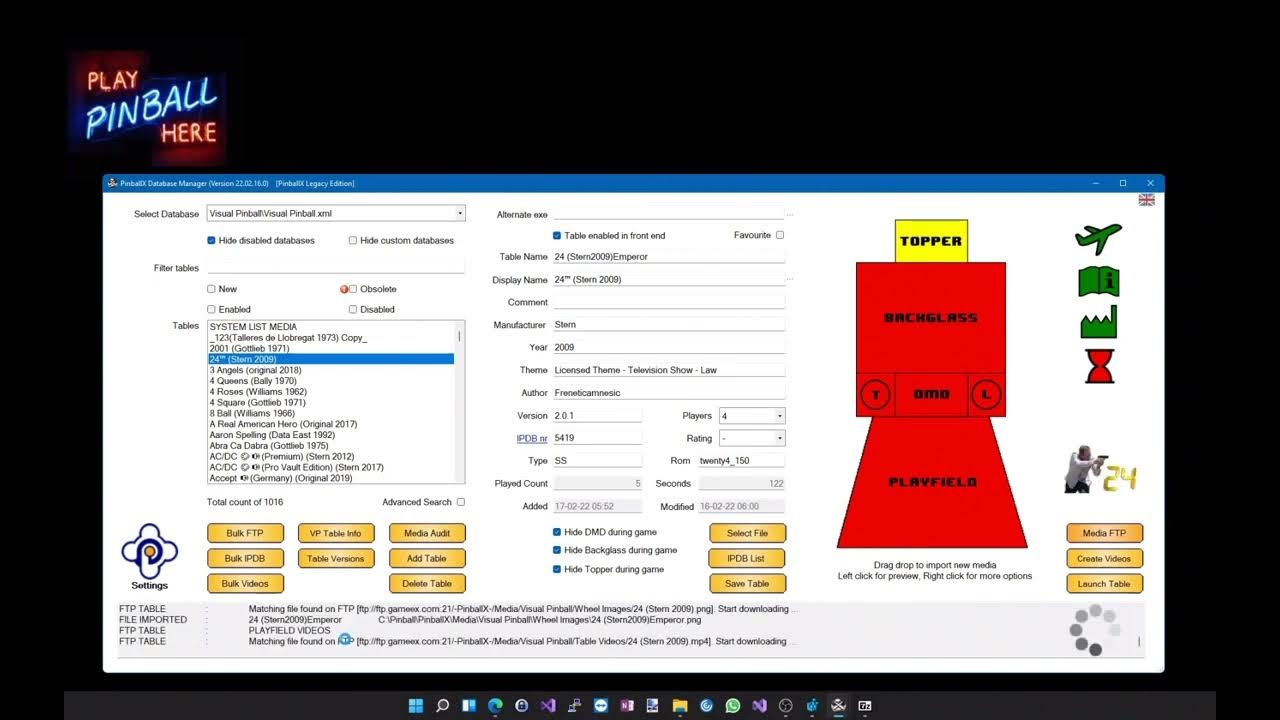
Task: Toggle Hide Backglass during game
Action: tap(557, 550)
